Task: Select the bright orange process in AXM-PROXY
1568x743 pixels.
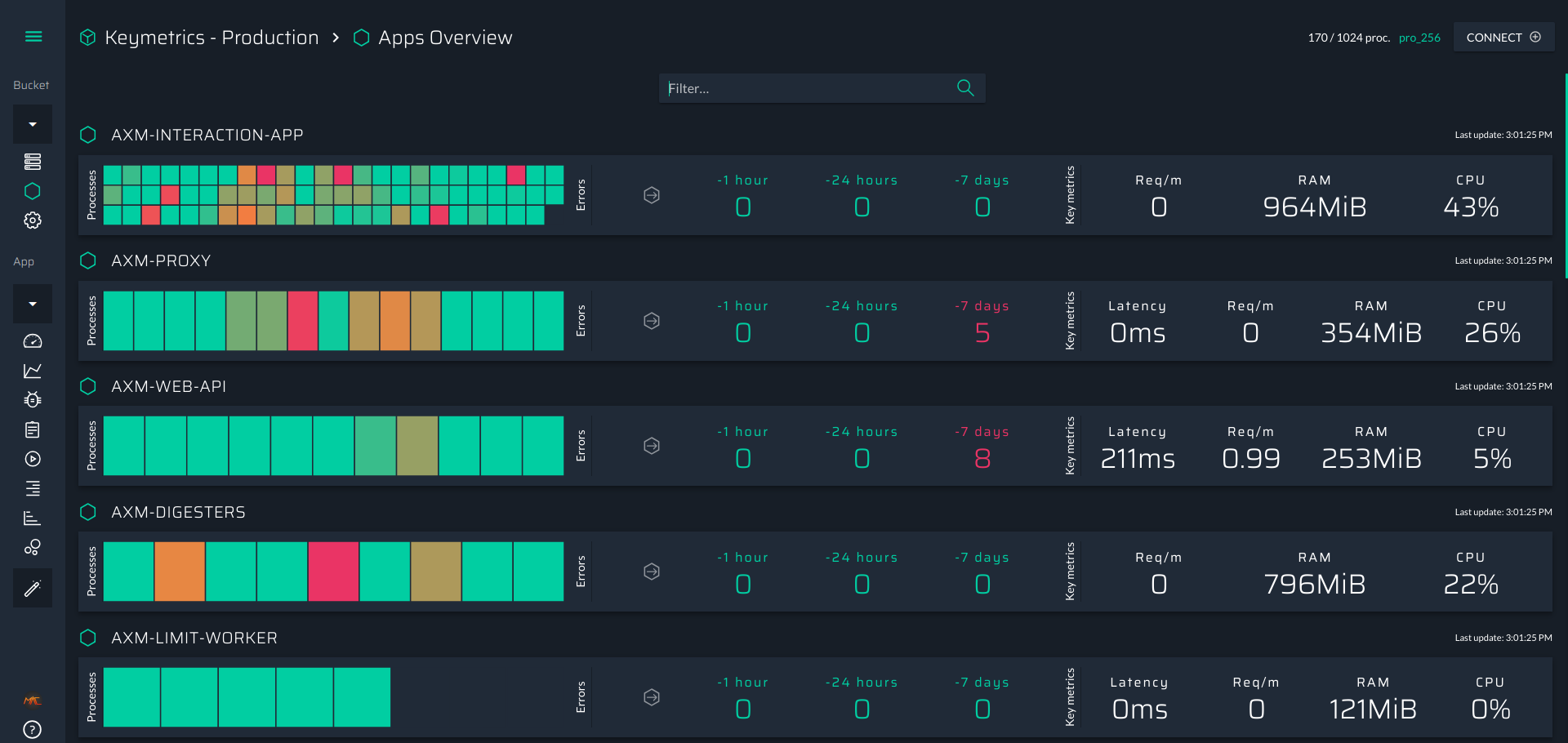Action: (x=395, y=321)
